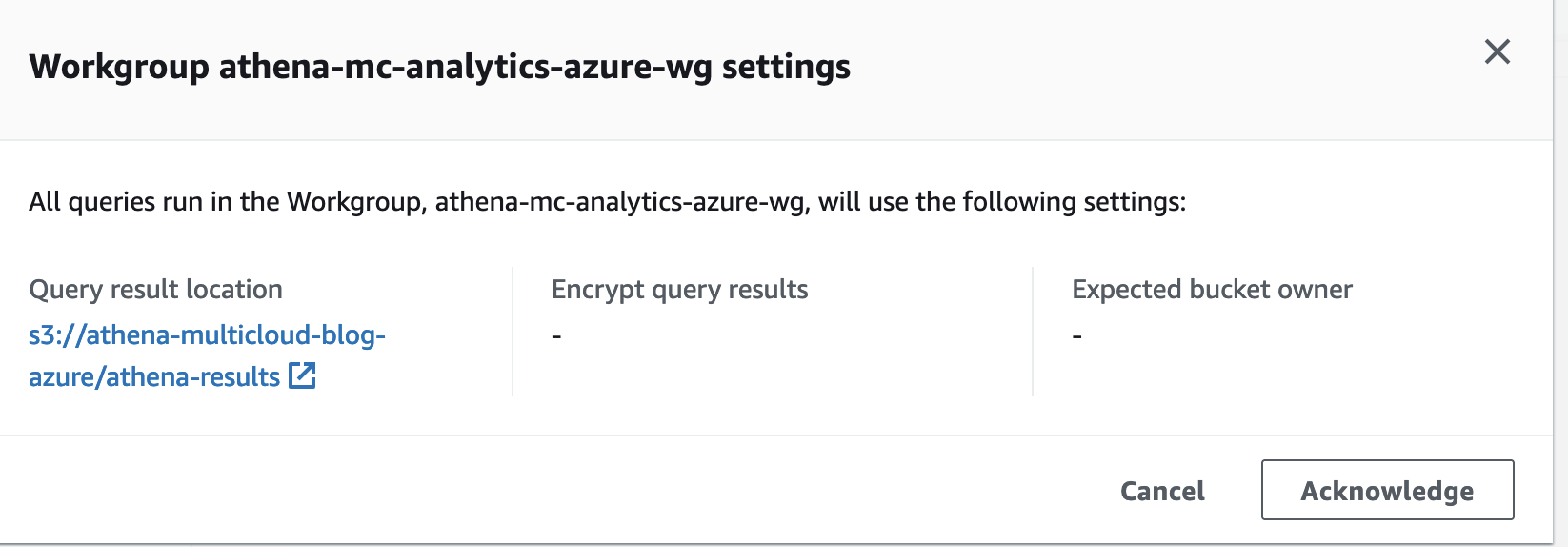Screen dimensions: 1568x547
Task: Click the dialog title 'Workgroup athena-mc-analytics-azure-wg settings'
Action: (x=439, y=68)
